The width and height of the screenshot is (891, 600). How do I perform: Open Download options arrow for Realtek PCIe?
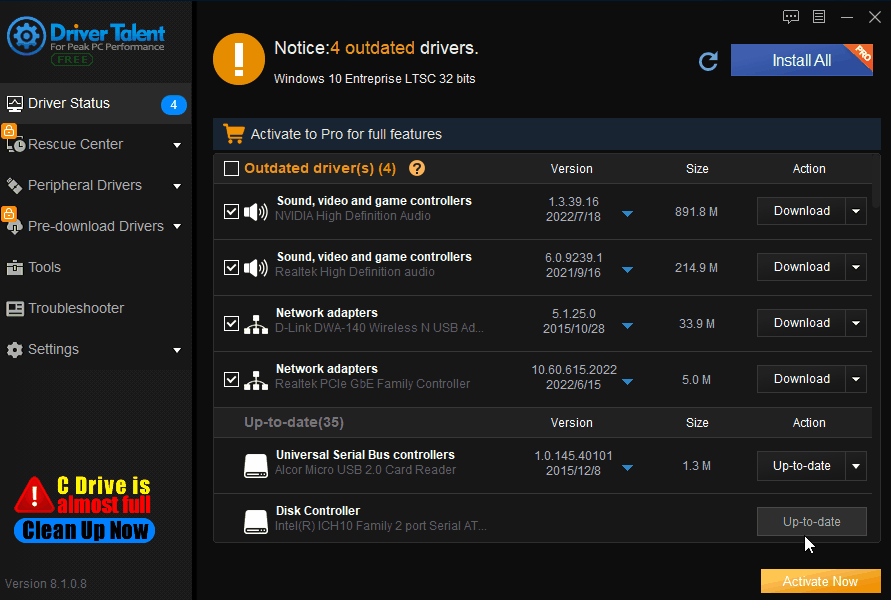(x=856, y=379)
